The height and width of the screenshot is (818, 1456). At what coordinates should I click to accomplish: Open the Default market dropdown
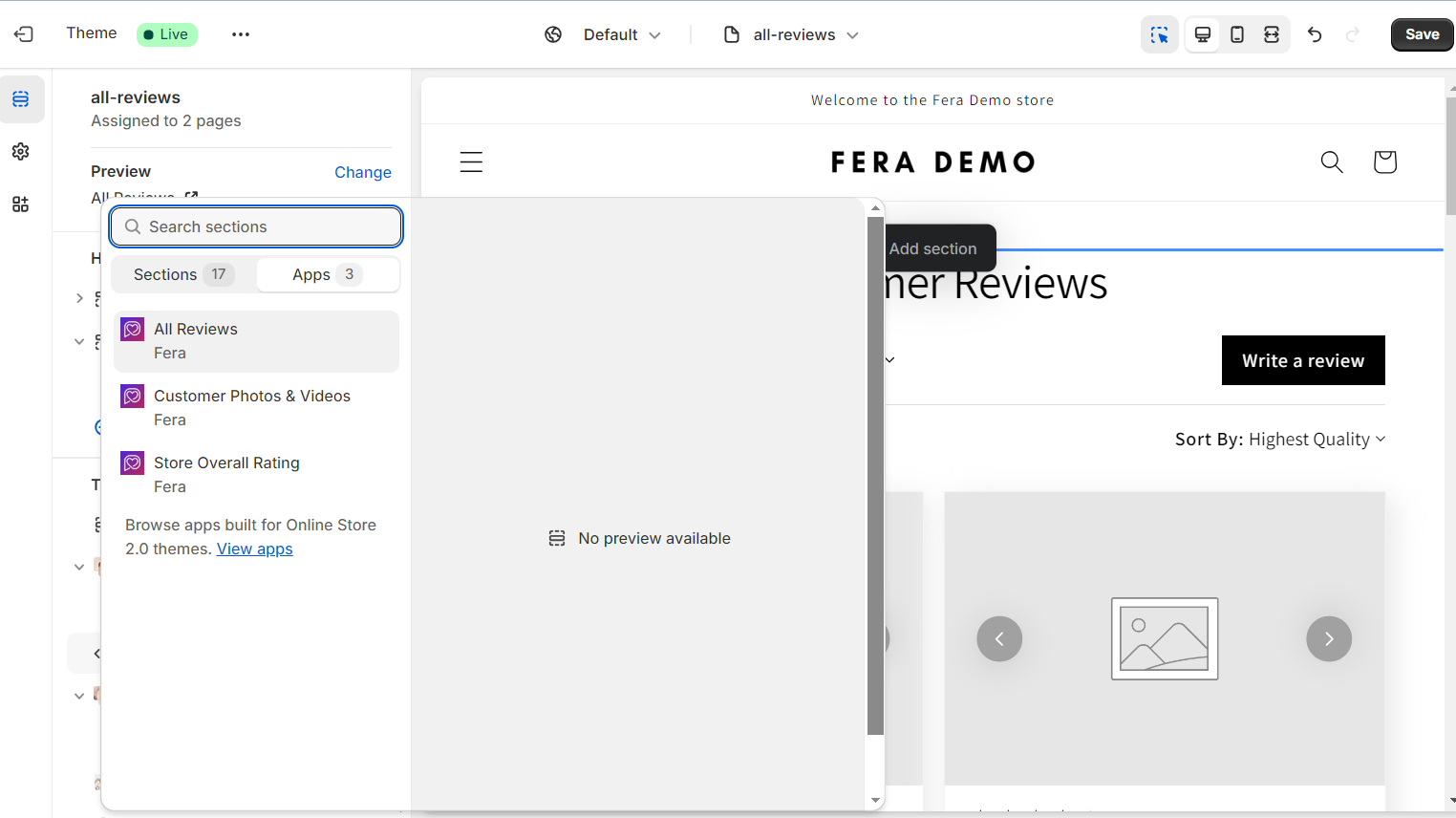click(x=622, y=34)
